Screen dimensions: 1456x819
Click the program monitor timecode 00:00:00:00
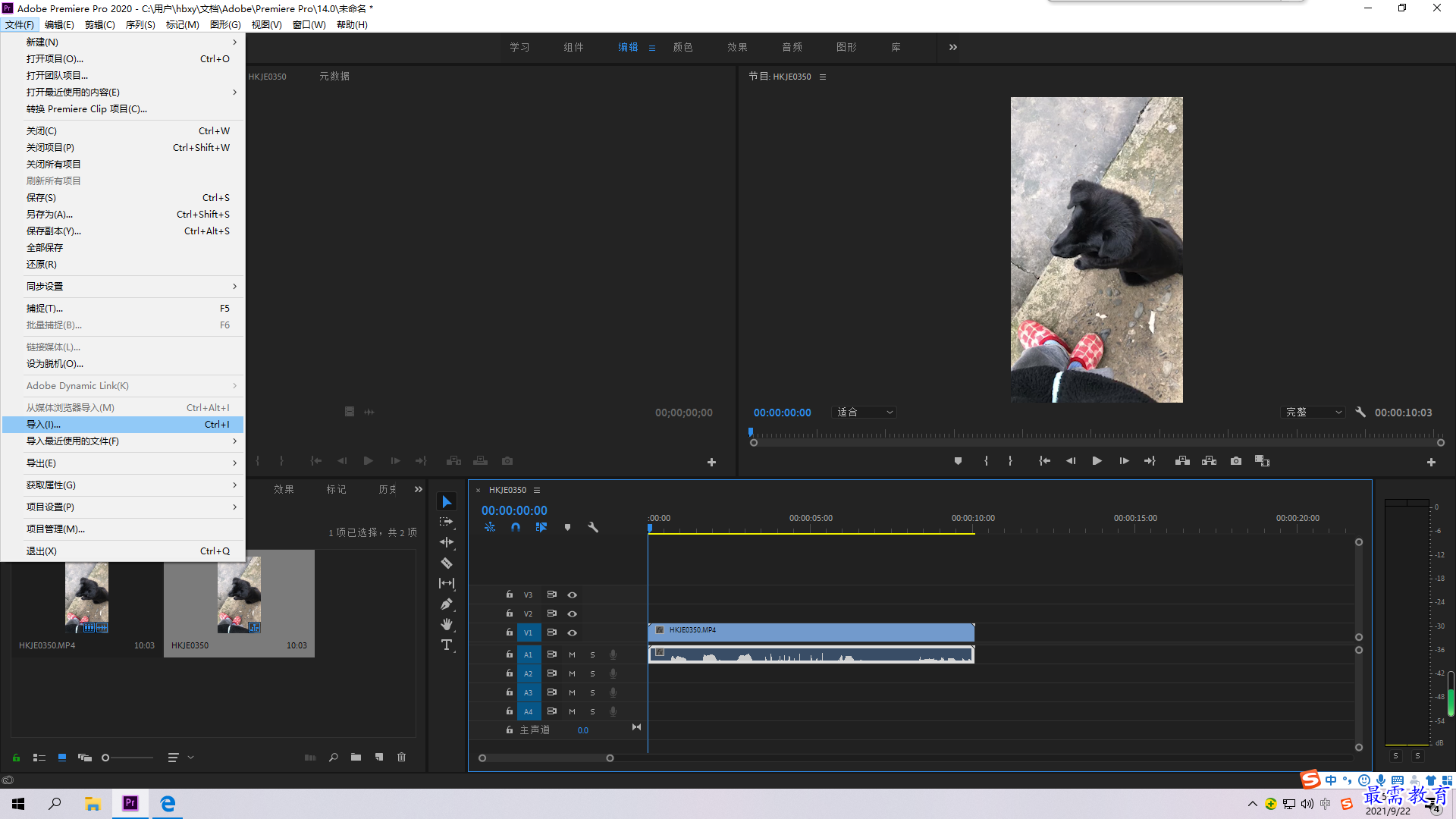782,413
